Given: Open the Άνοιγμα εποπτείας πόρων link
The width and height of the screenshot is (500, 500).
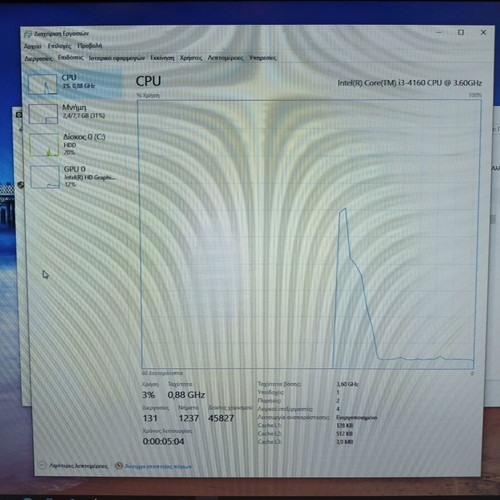Looking at the screenshot, I should 158,466.
